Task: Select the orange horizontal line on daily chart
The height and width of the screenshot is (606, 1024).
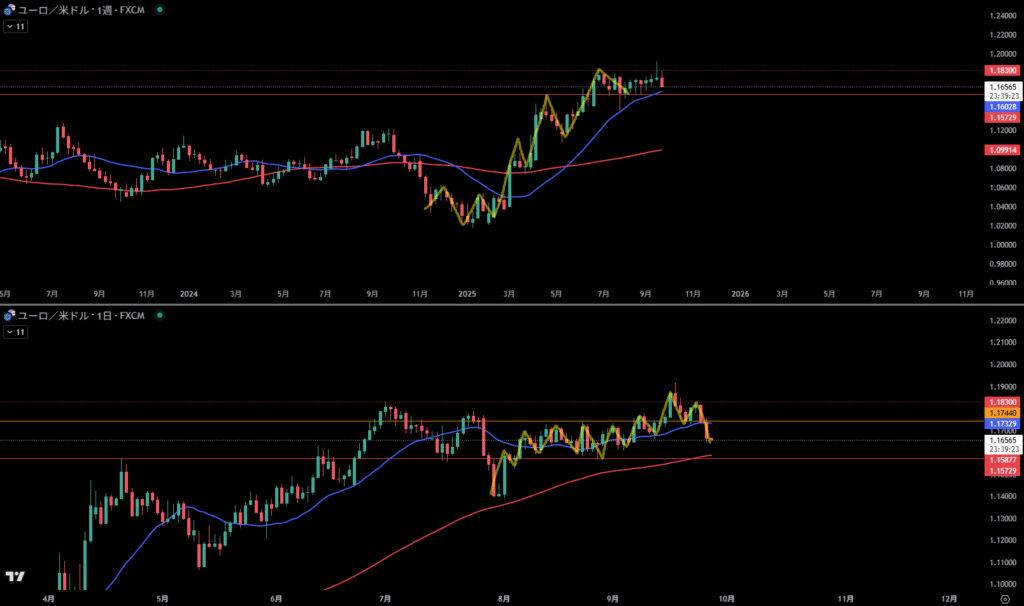Action: click(300, 421)
